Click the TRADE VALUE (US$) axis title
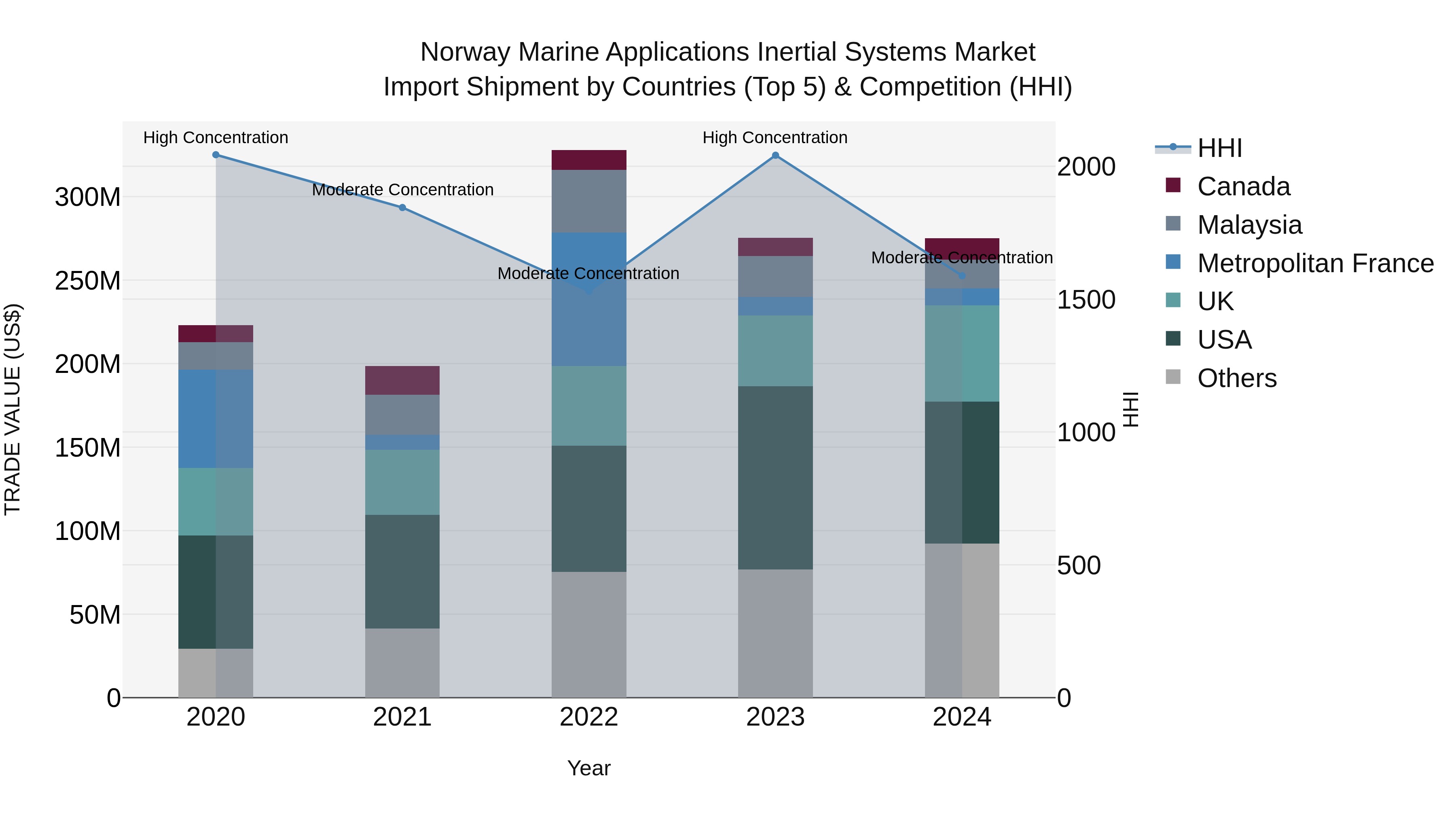 pos(13,409)
